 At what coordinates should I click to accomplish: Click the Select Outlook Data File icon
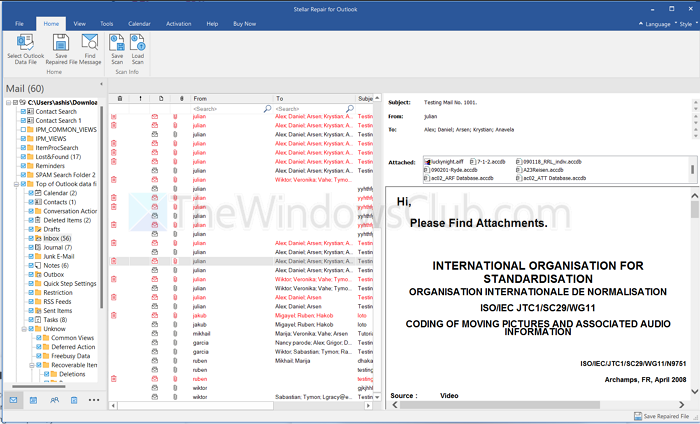(25, 43)
